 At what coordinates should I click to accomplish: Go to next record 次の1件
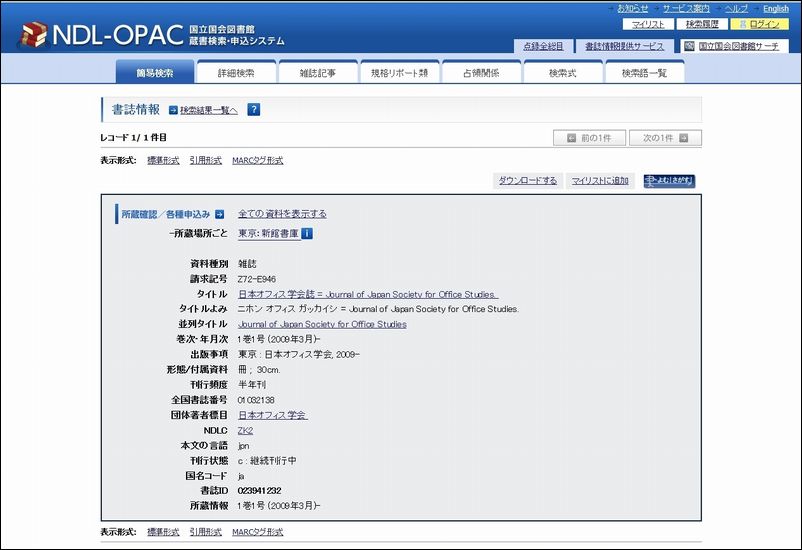665,138
